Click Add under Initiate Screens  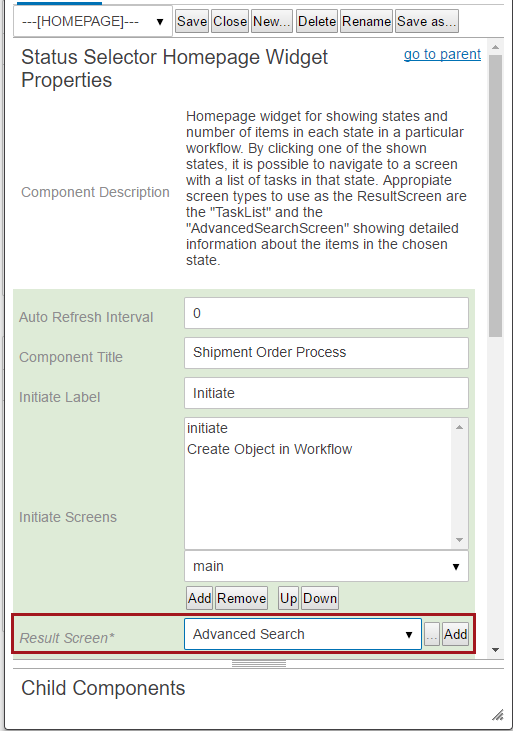click(x=199, y=598)
